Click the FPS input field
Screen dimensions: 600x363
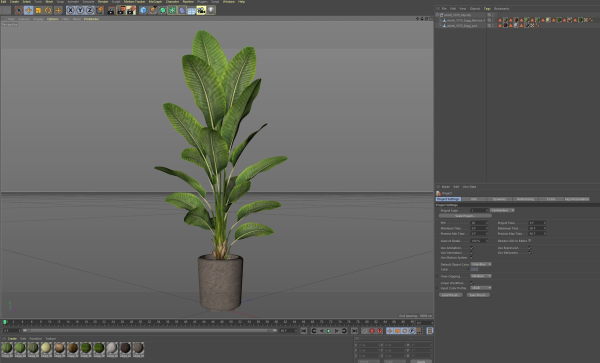coord(479,223)
